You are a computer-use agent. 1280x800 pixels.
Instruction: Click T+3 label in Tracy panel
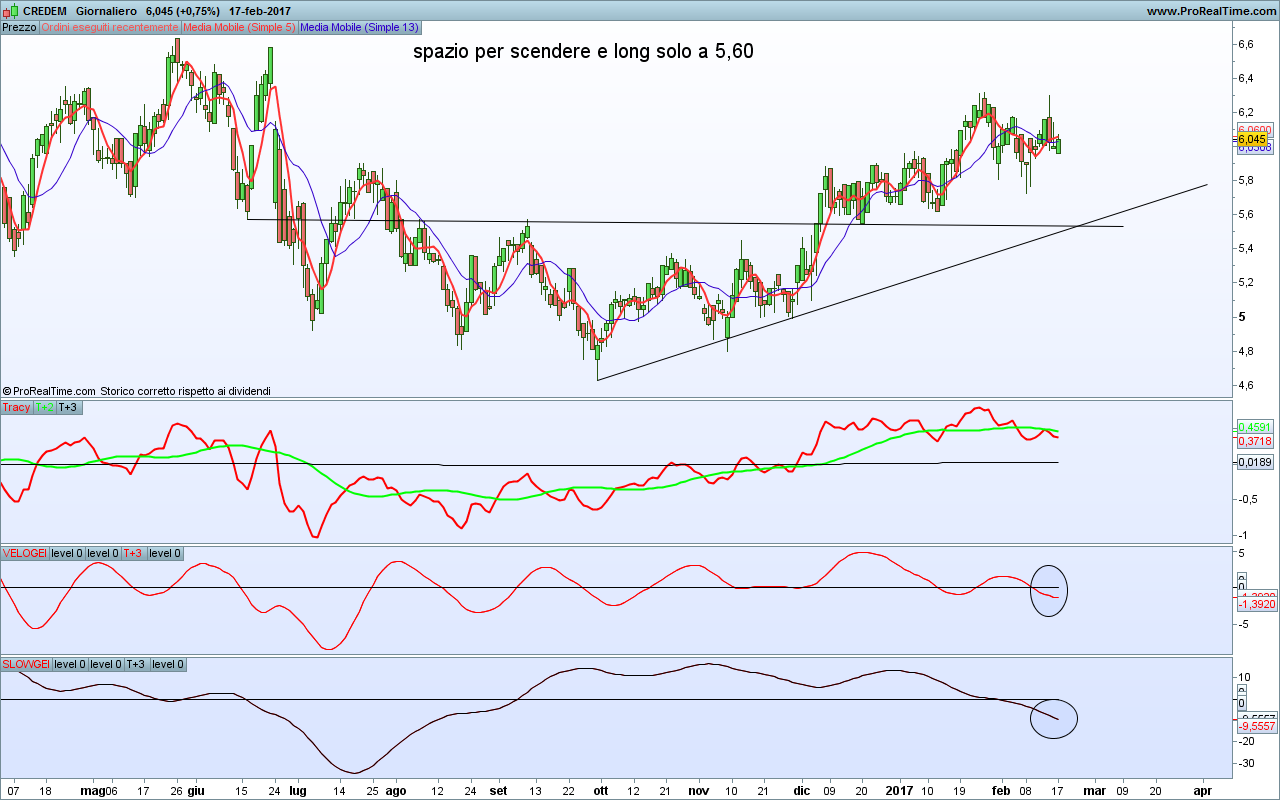68,407
